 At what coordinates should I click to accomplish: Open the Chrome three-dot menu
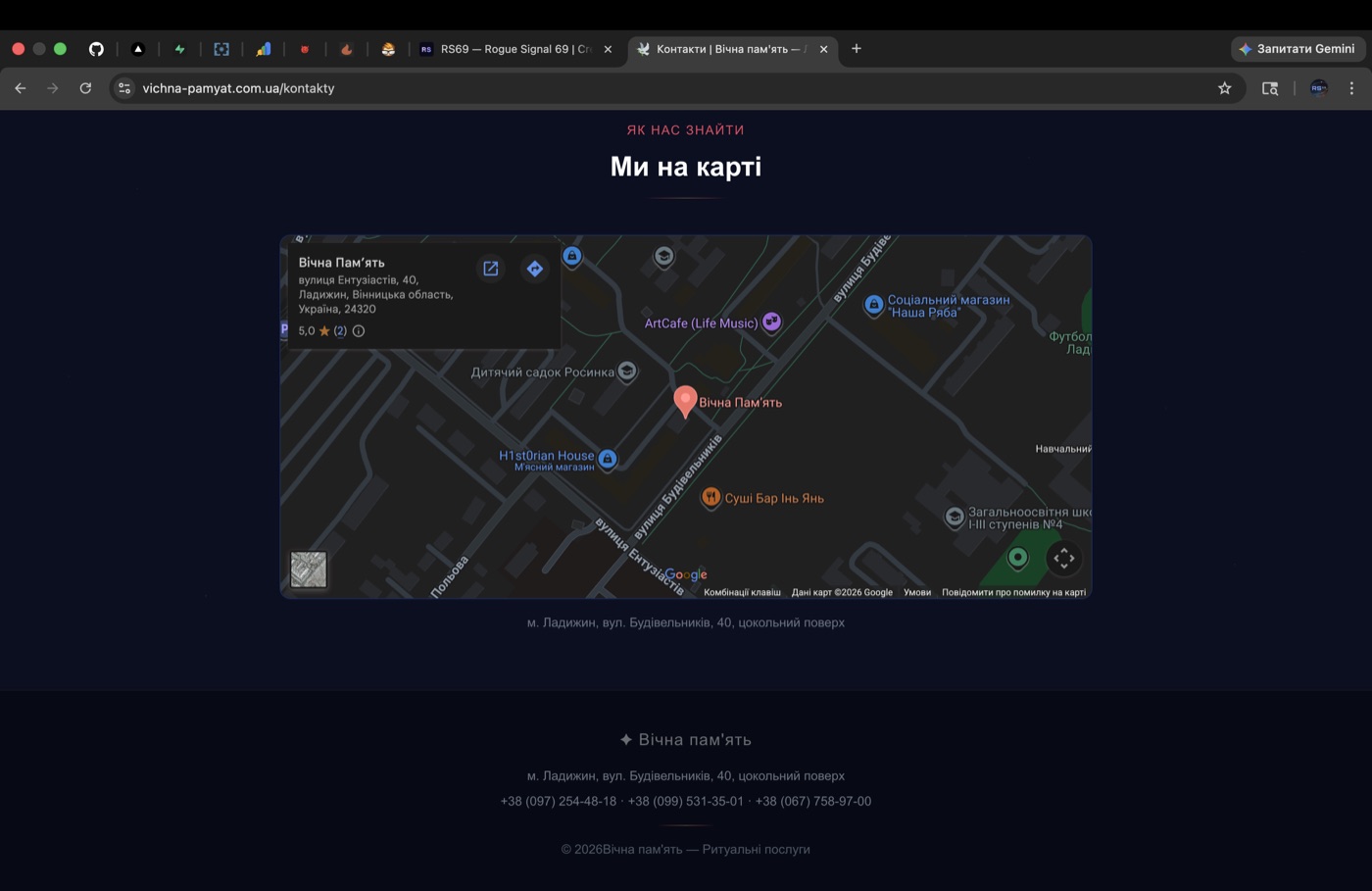point(1352,87)
